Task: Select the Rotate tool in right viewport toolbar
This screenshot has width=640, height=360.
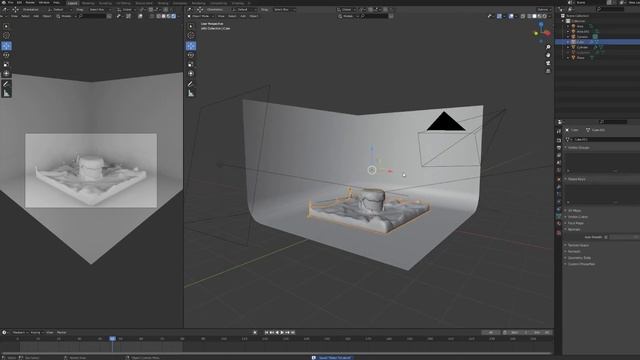Action: tap(191, 55)
